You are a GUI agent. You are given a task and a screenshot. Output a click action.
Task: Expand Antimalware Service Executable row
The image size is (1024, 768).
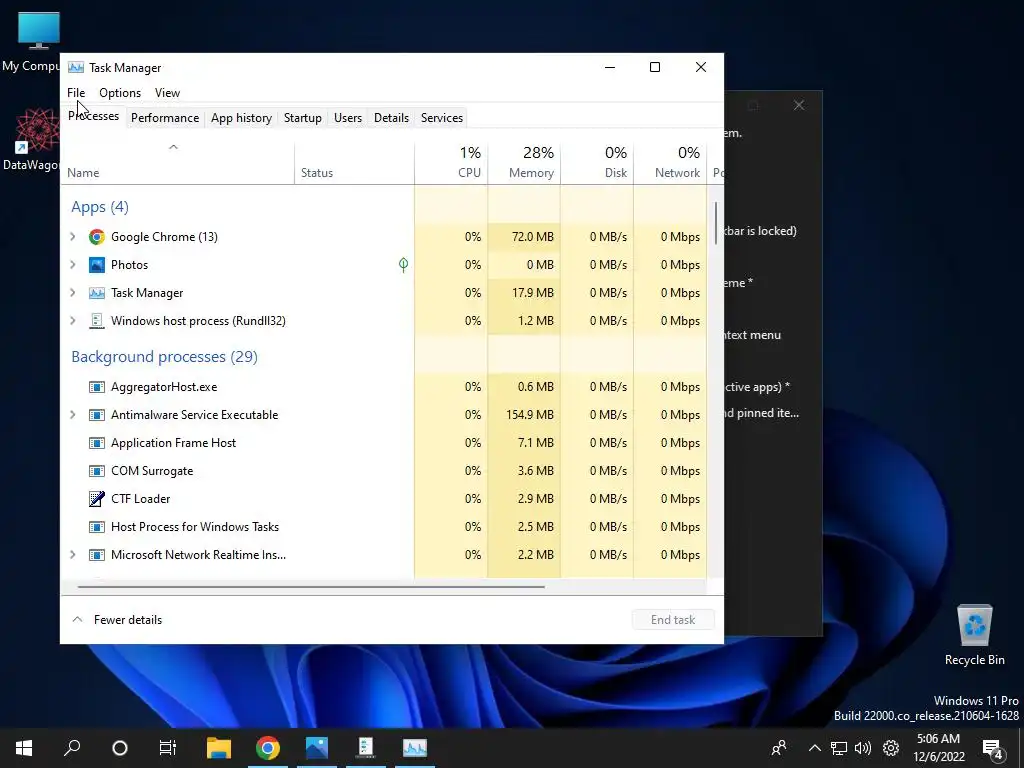(72, 415)
